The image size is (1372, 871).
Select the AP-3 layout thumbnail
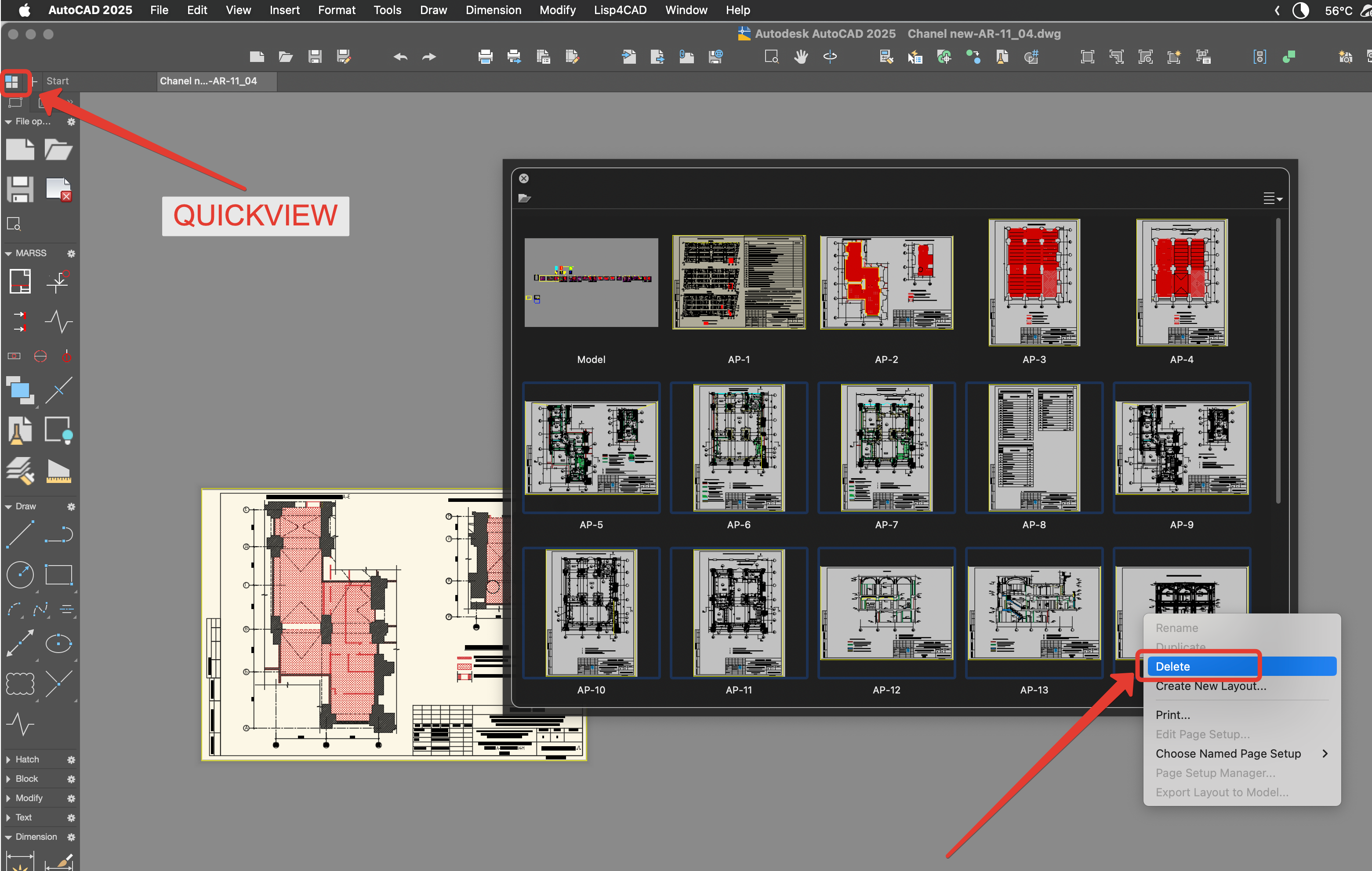click(x=1034, y=283)
